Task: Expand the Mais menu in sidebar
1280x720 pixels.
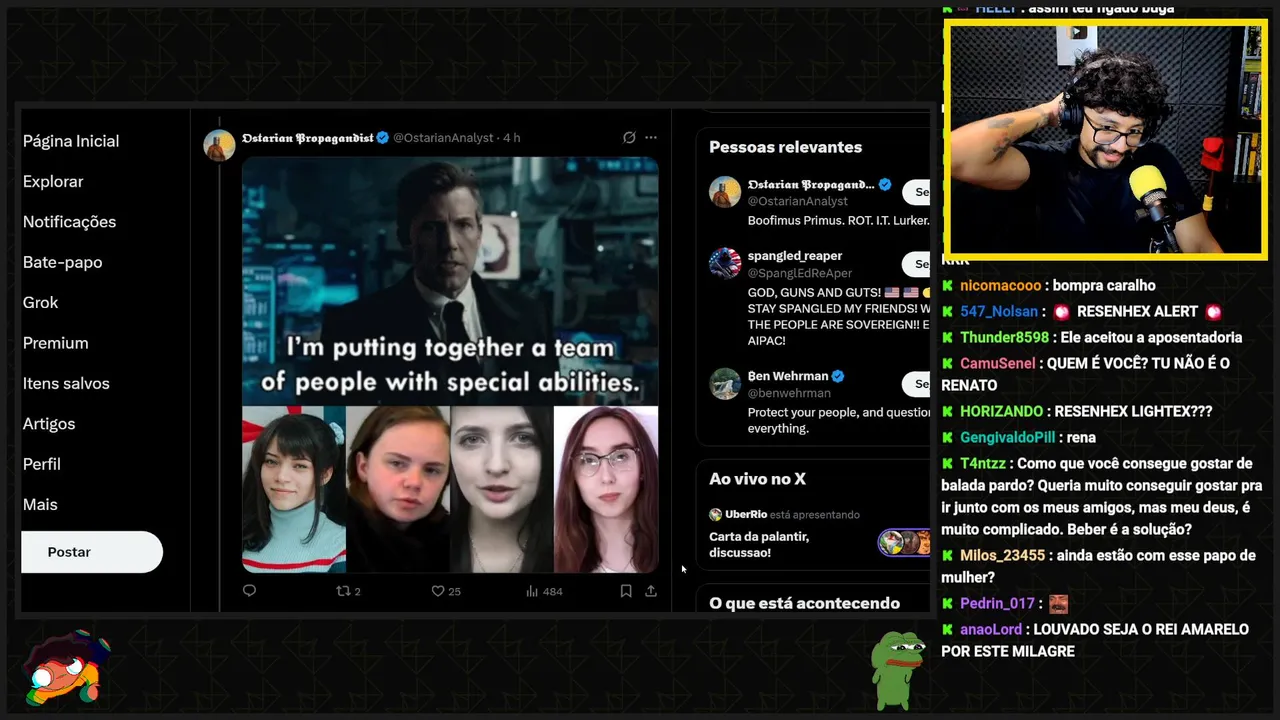Action: (40, 505)
